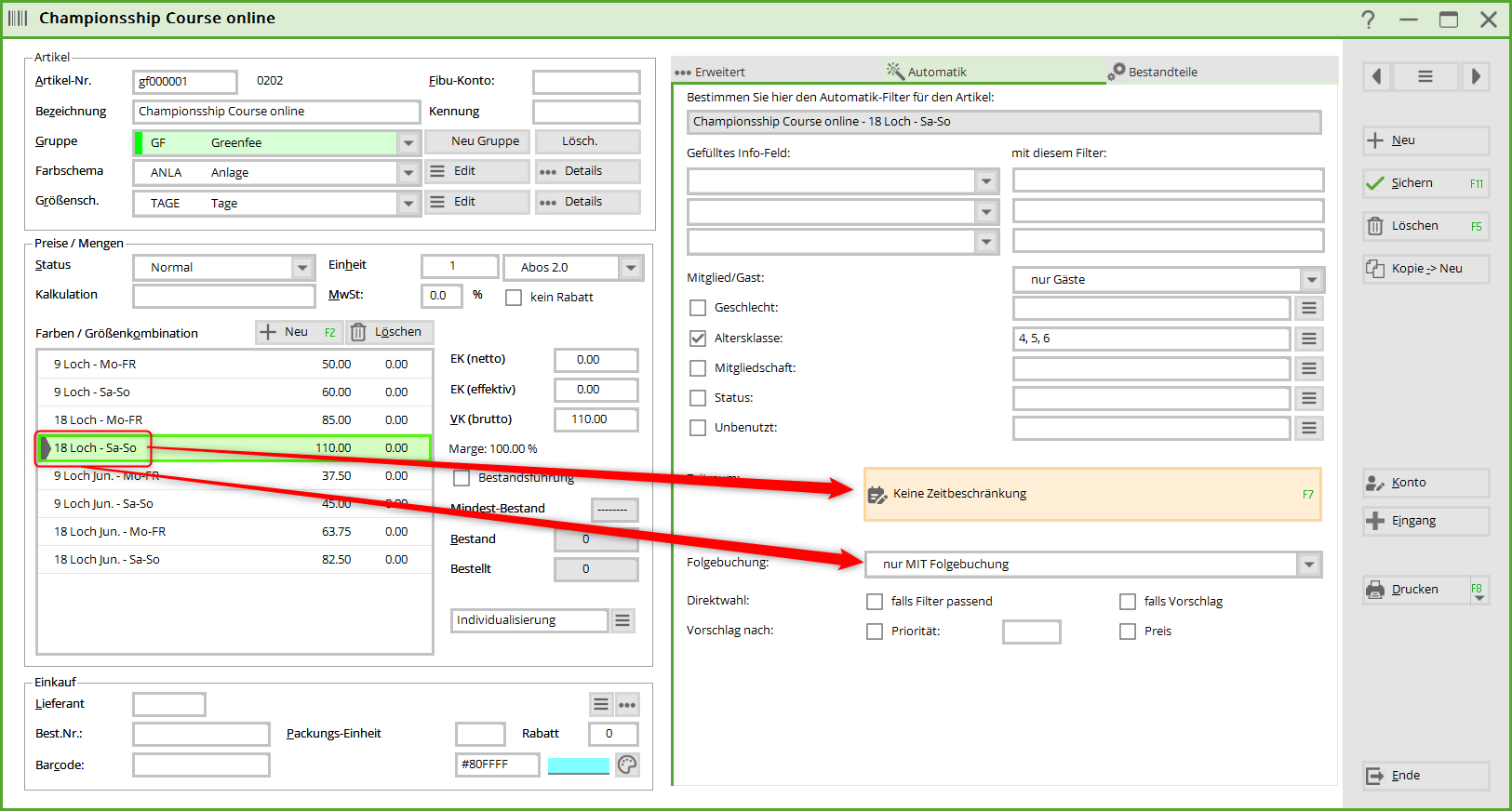Click the list icon next to Individualisierung

click(x=622, y=620)
